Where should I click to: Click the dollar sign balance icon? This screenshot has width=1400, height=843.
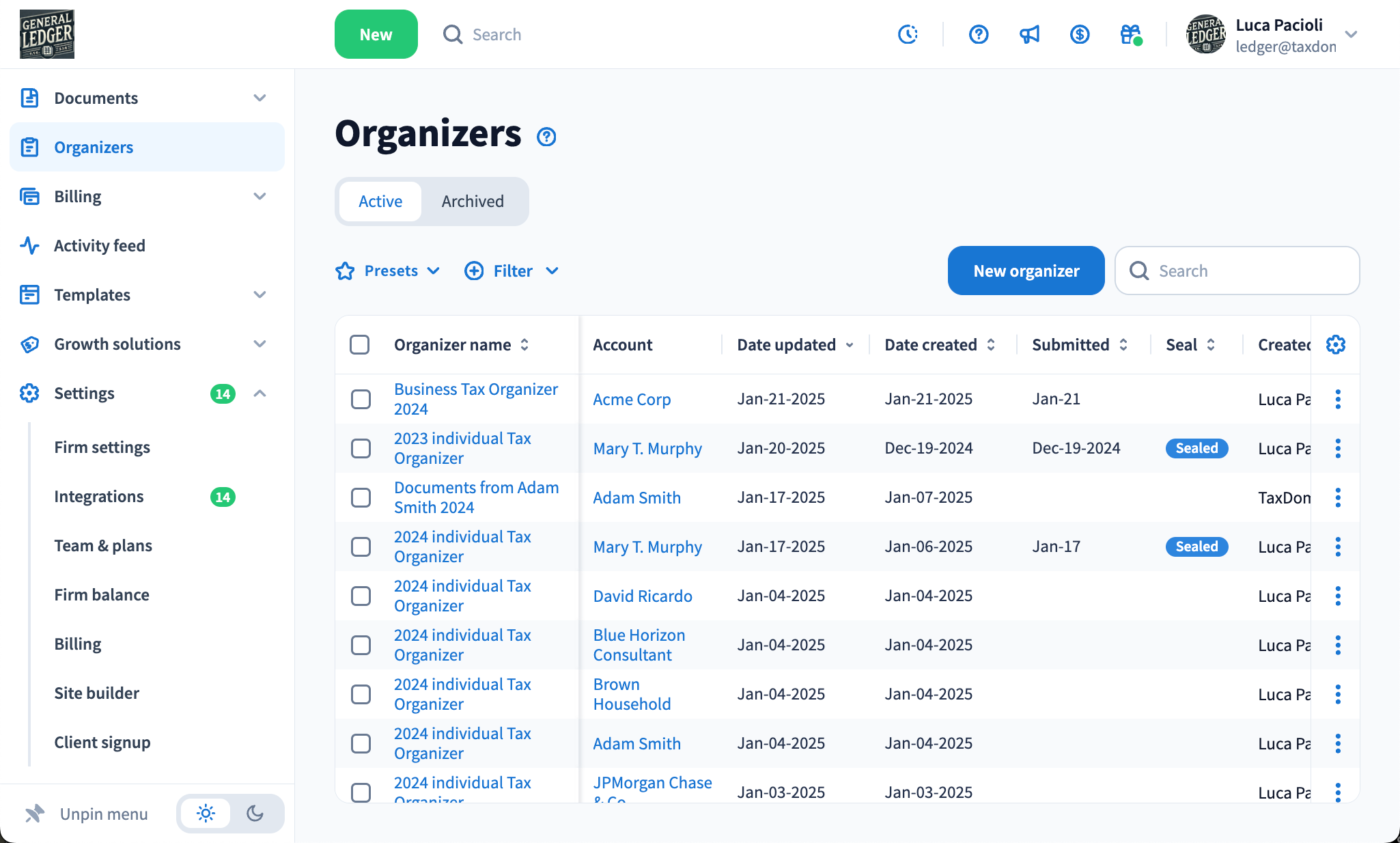1080,34
